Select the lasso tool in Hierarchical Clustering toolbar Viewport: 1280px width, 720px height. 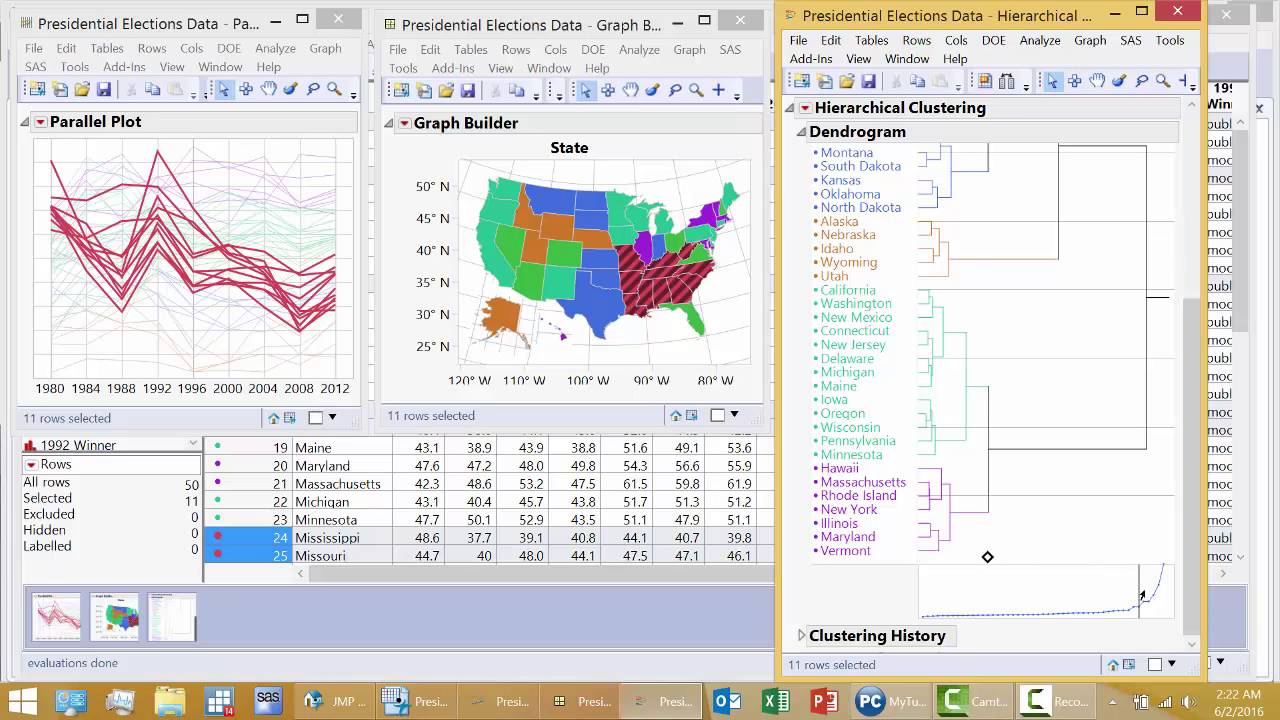click(1141, 81)
